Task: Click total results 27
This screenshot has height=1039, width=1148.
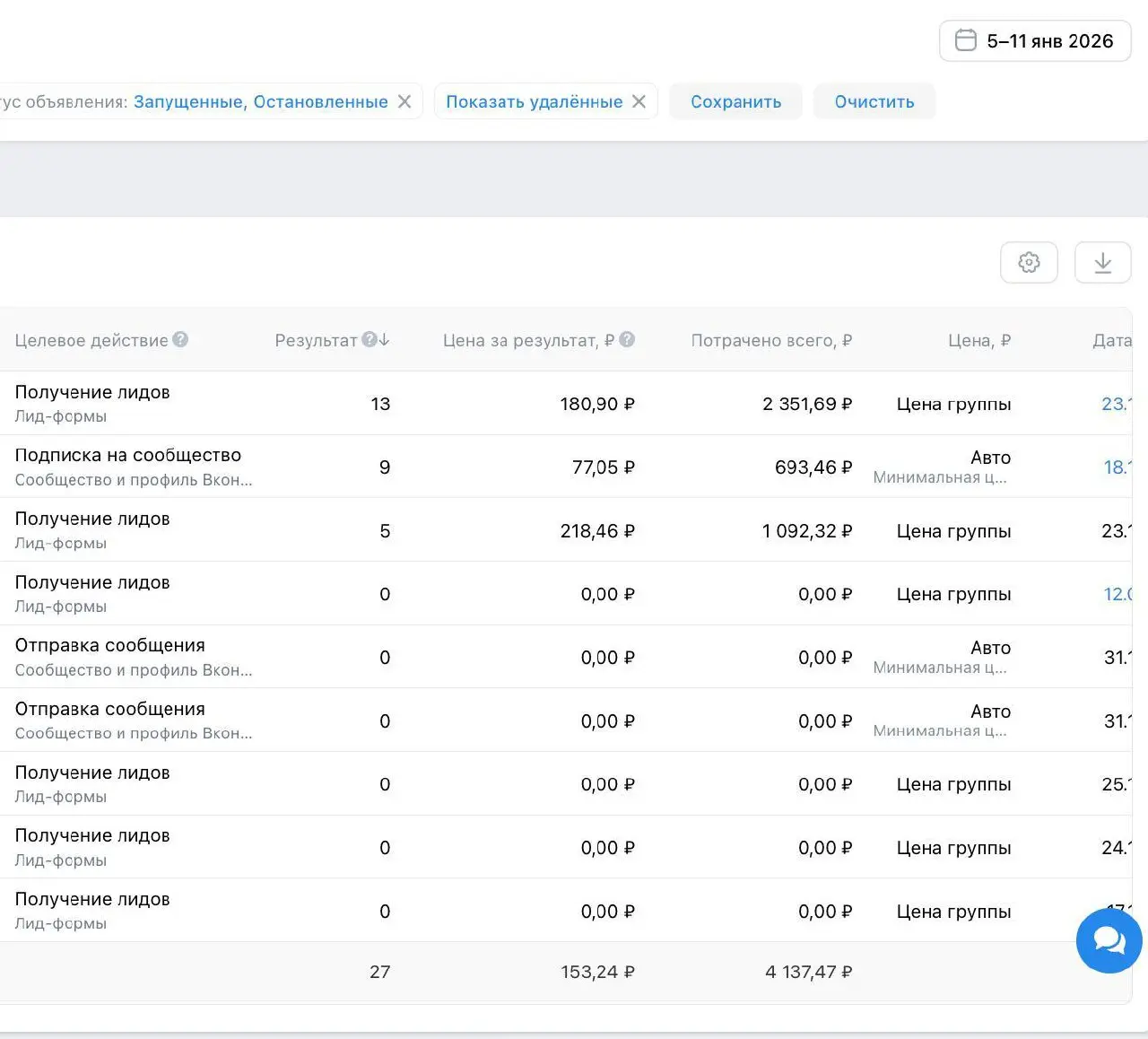Action: pos(379,973)
